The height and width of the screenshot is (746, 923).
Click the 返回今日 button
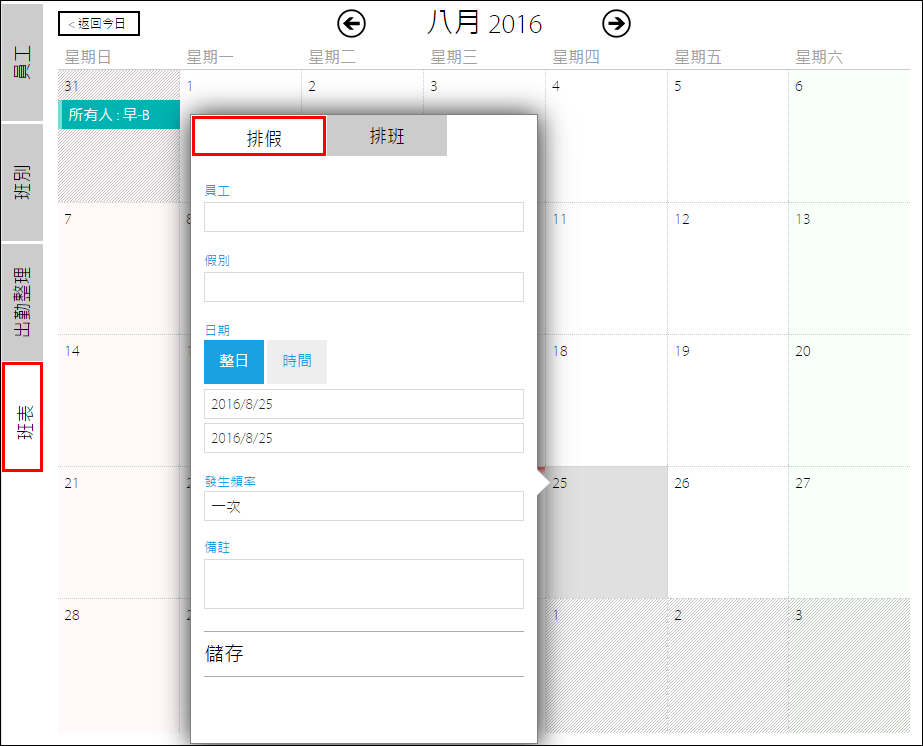(99, 23)
